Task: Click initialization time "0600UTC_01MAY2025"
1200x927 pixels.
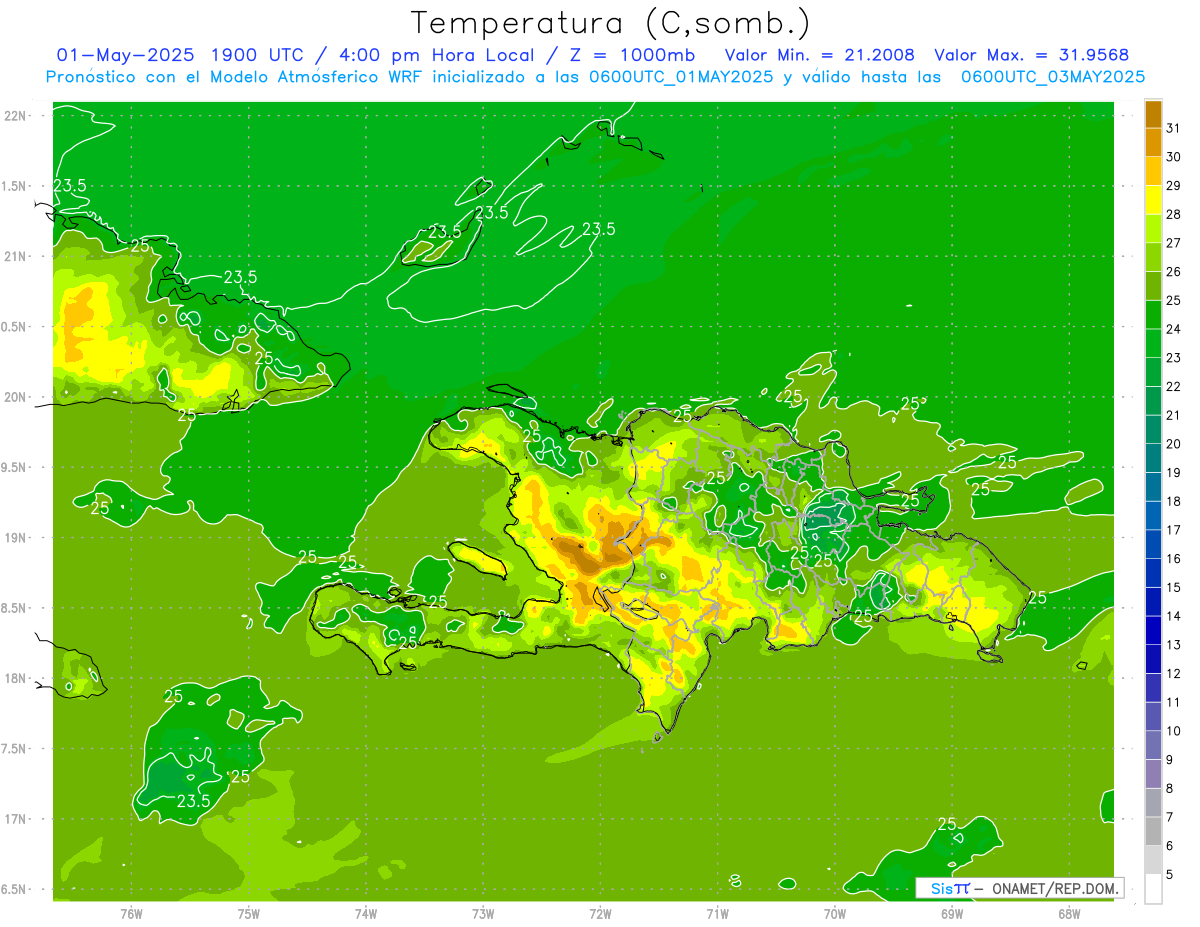Action: [x=683, y=77]
